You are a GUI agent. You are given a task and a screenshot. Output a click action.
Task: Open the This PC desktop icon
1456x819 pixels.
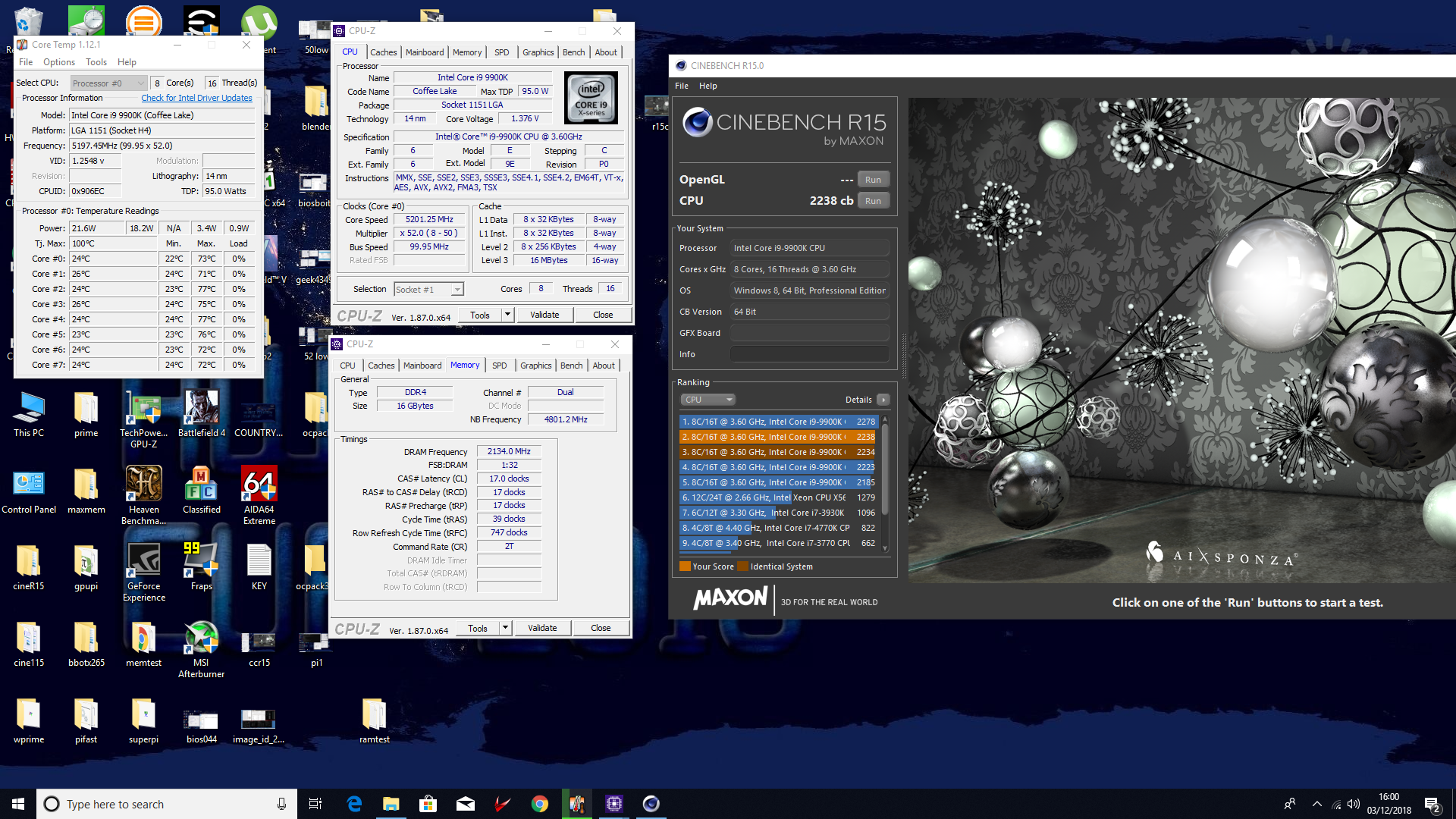click(x=29, y=415)
